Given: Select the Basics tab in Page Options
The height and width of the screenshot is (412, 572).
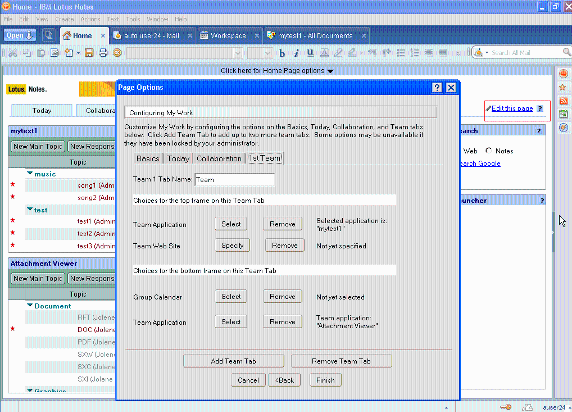Looking at the screenshot, I should (147, 158).
